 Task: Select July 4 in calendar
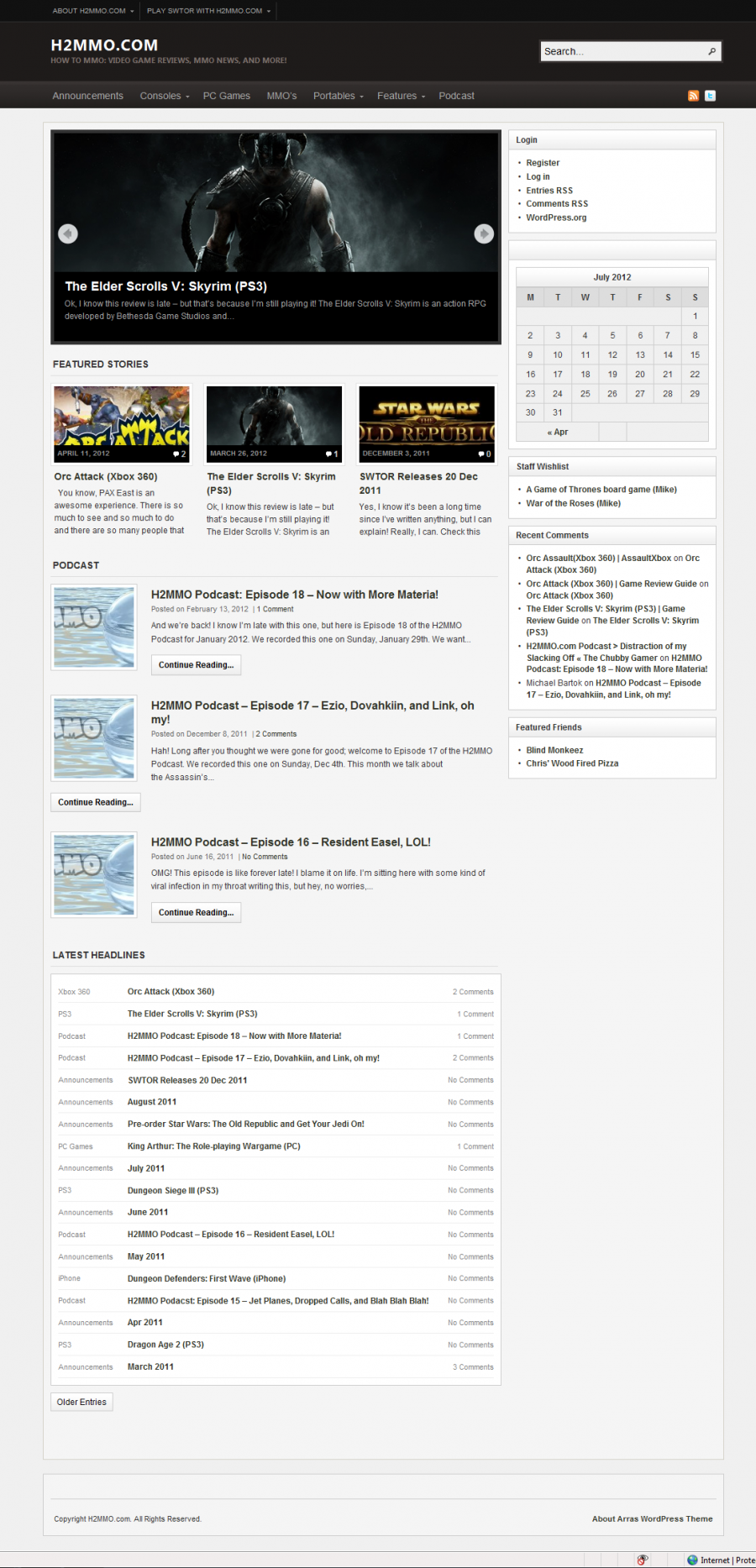coord(585,335)
